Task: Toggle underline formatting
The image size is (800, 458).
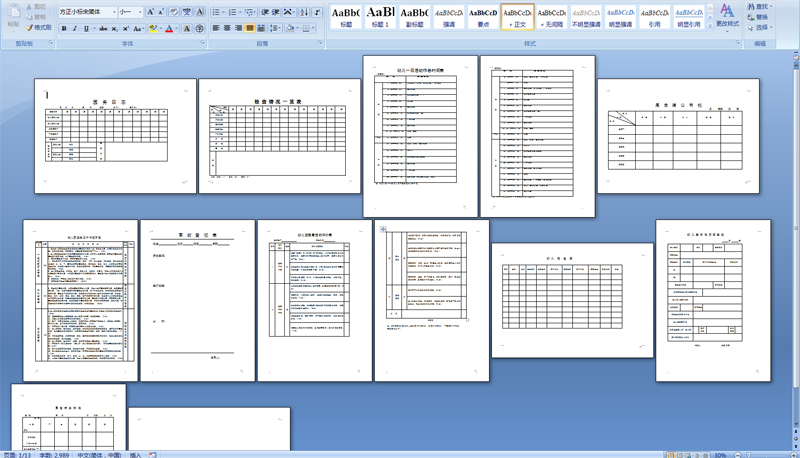Action: coord(86,29)
